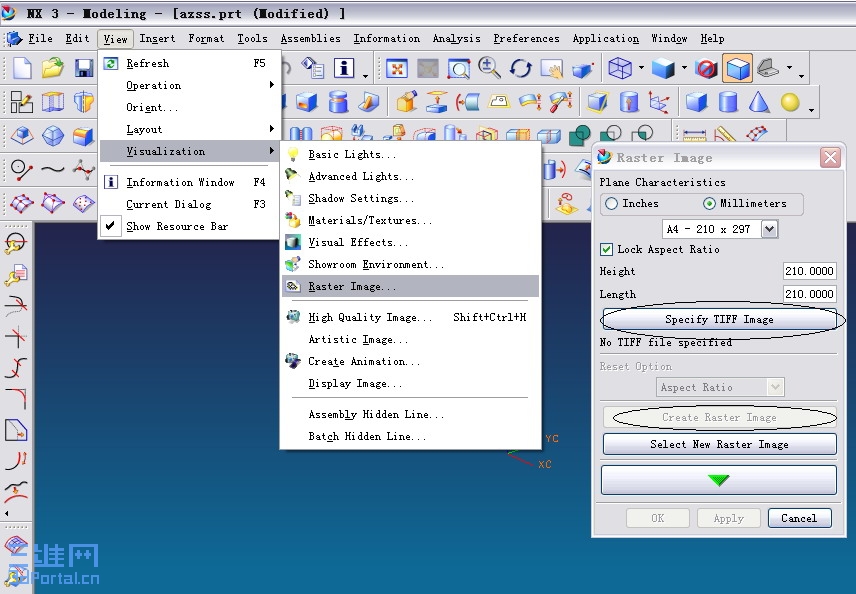Click the Create Raster Image button

pos(719,418)
